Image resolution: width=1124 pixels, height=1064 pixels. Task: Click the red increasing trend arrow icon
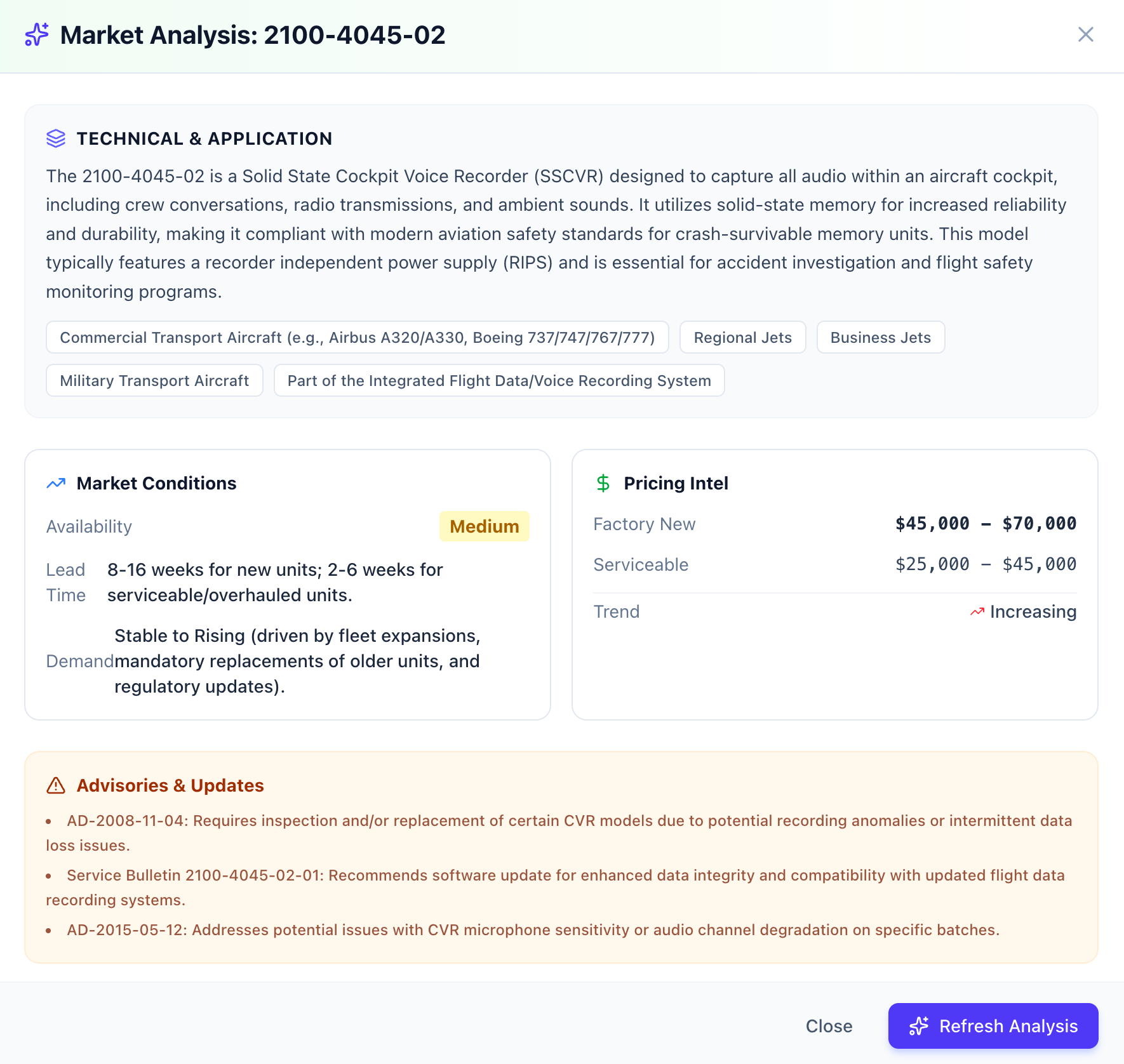(x=977, y=612)
